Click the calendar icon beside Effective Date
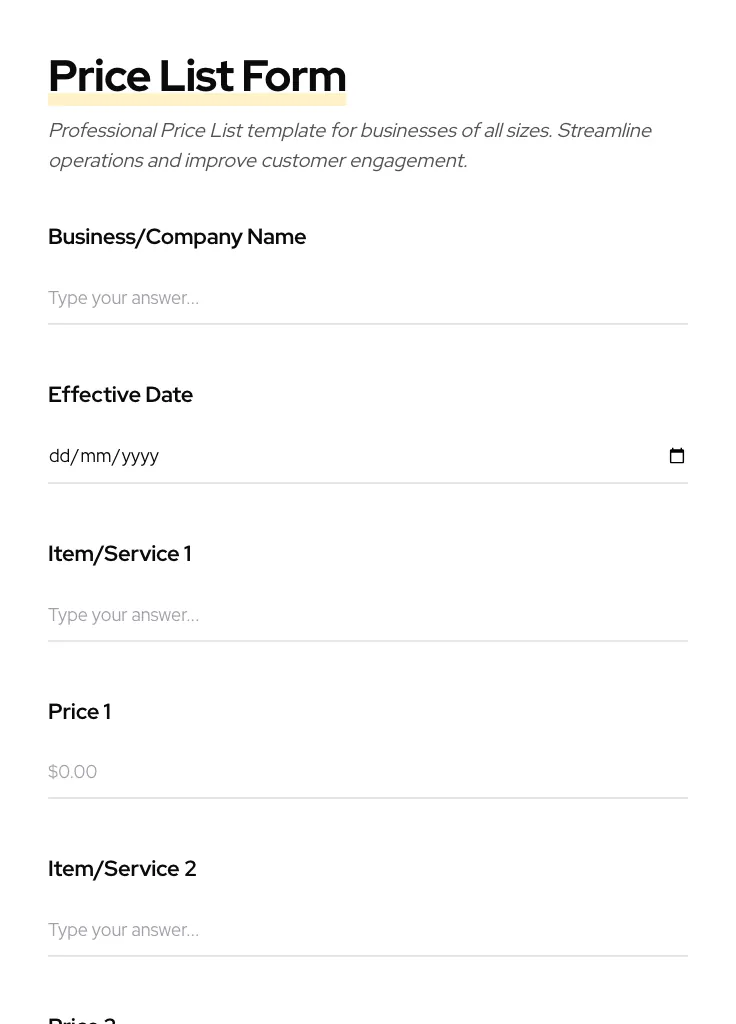Viewport: 736px width, 1024px height. click(x=677, y=455)
